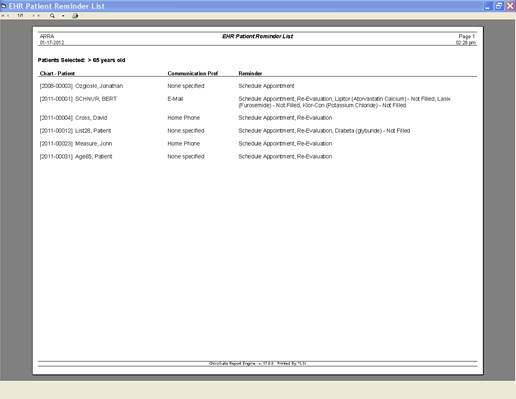Click the ARRA label in report header
The height and width of the screenshot is (399, 516).
point(47,36)
